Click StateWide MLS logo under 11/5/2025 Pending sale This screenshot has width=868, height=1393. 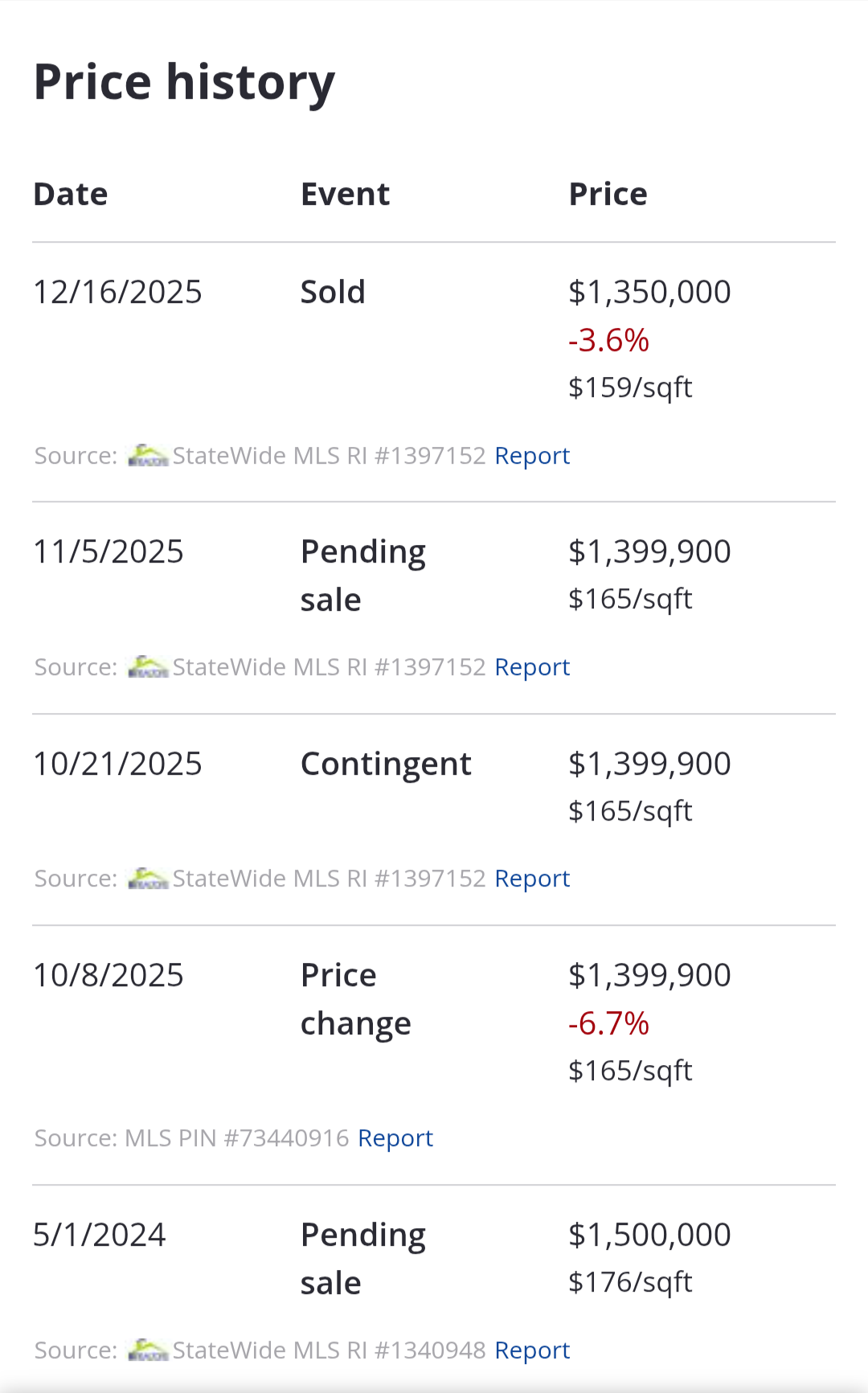tap(148, 667)
